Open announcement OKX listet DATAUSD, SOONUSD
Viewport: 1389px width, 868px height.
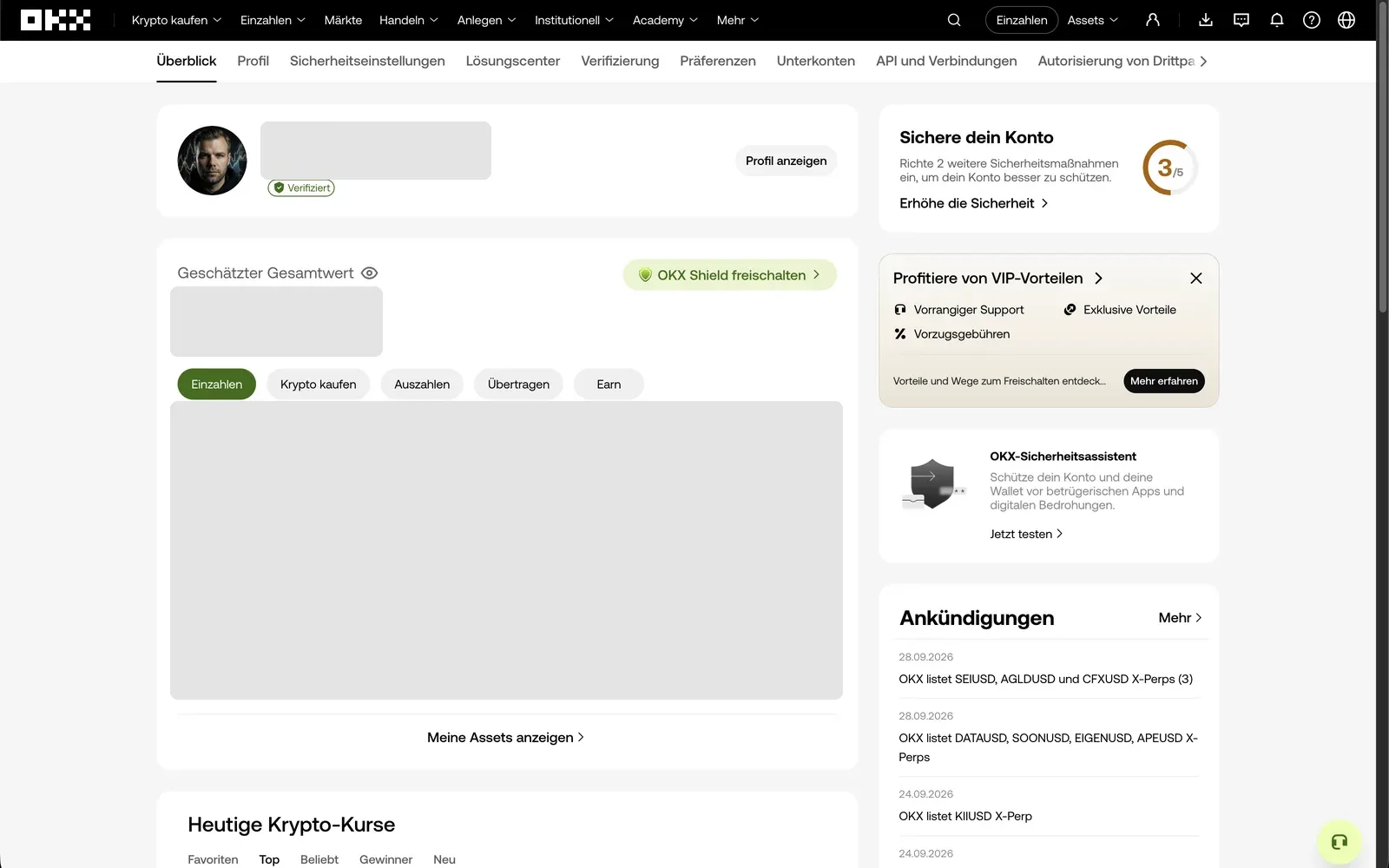(1048, 747)
